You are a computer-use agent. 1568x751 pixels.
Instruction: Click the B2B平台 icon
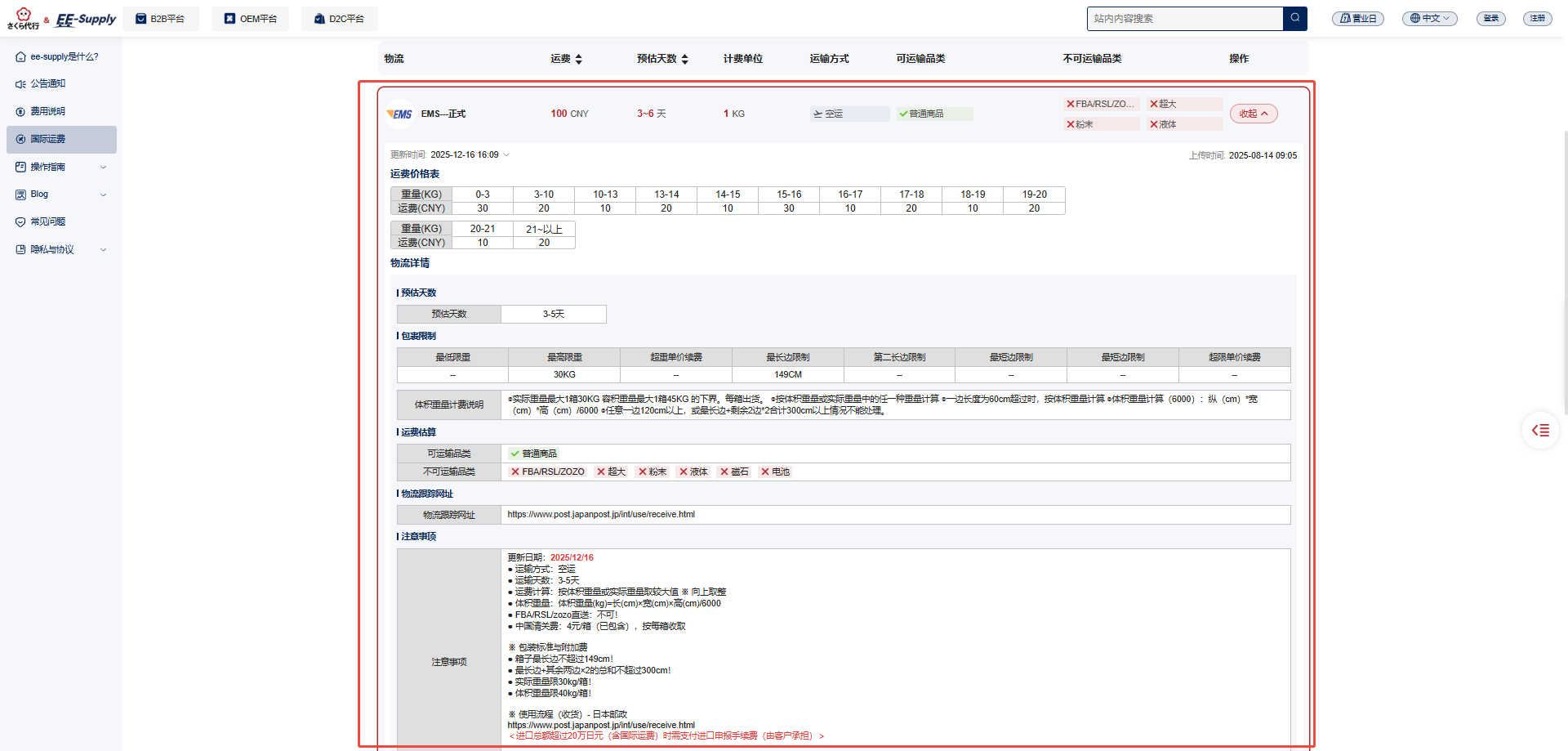pos(141,18)
